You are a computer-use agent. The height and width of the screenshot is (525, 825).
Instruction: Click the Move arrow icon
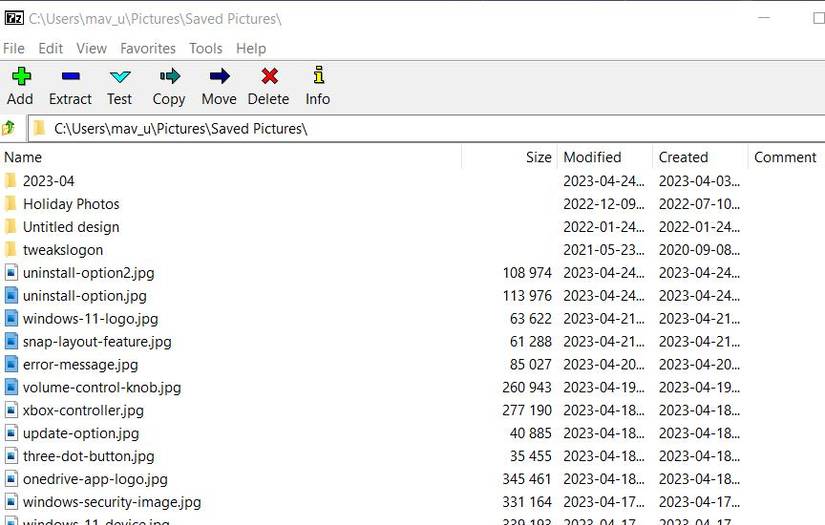[219, 76]
